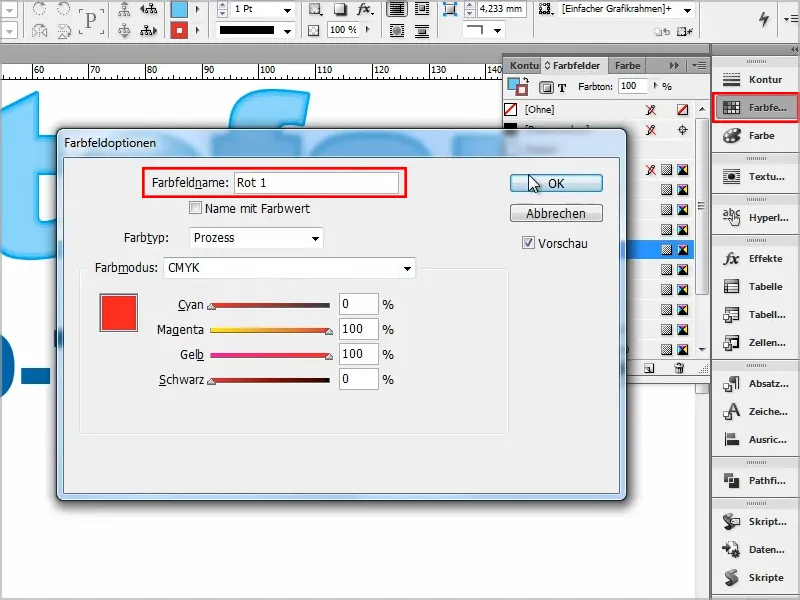Switch to the Kontur tab
Image resolution: width=800 pixels, height=600 pixels.
point(524,65)
